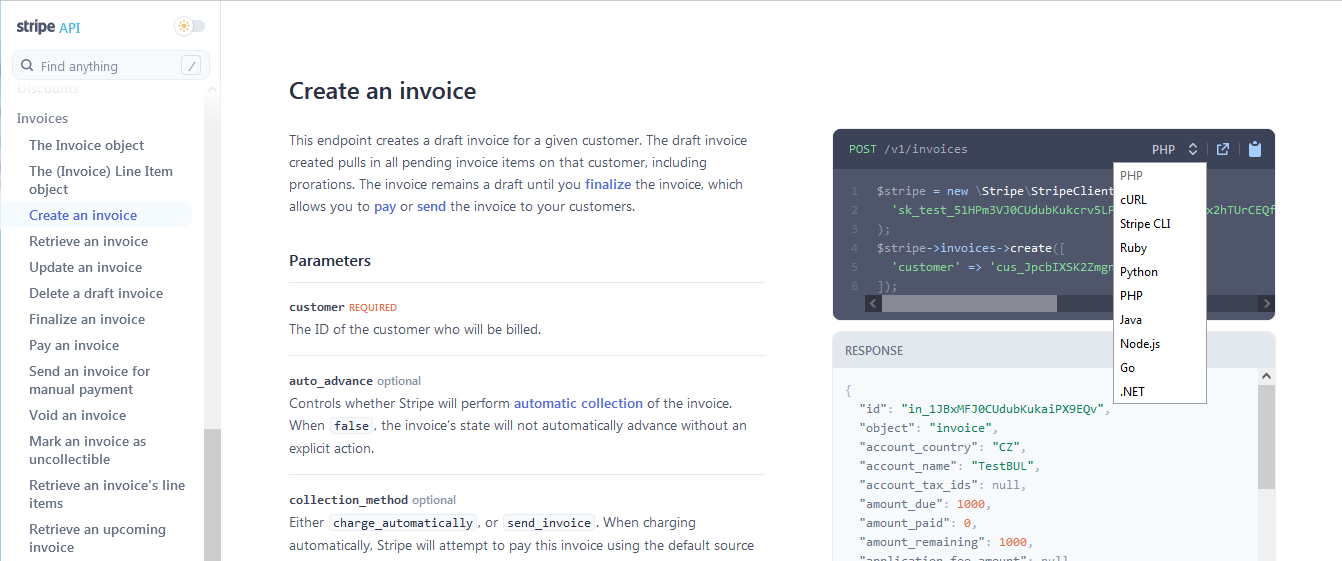This screenshot has width=1342, height=561.
Task: Open The (Invoice) Line Item object page
Action: click(x=101, y=180)
